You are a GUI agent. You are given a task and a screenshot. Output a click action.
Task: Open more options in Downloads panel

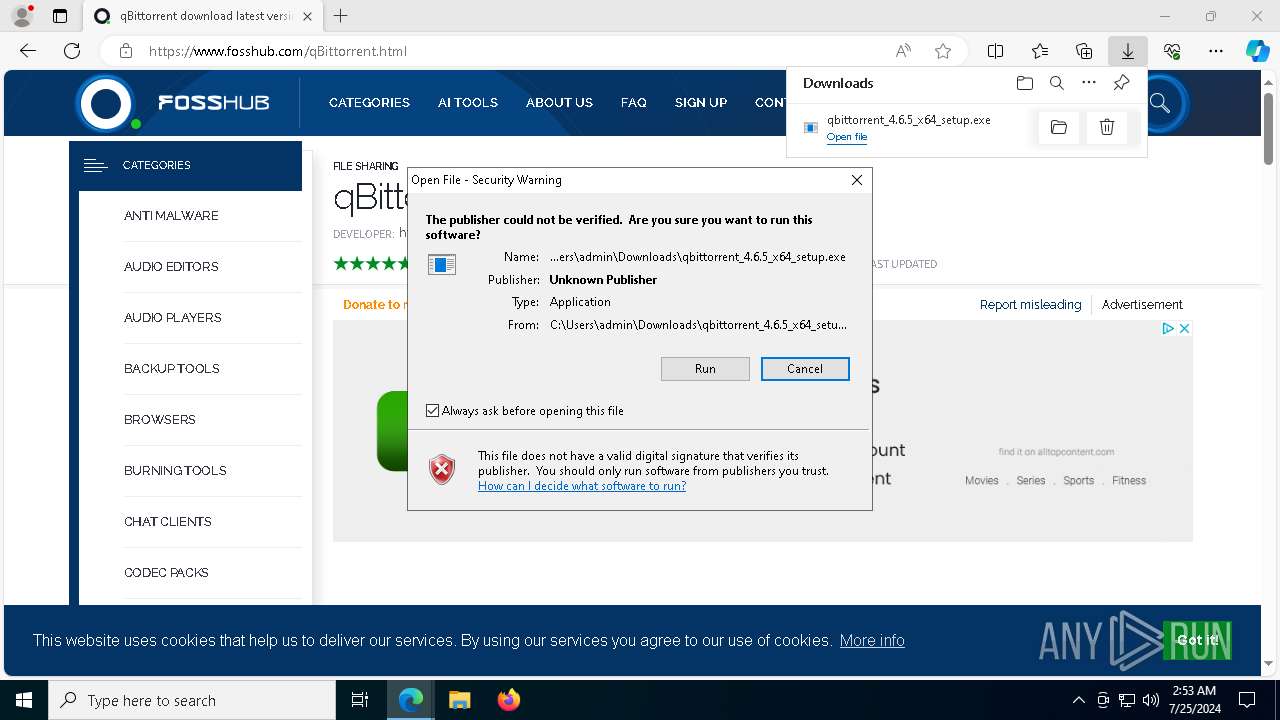pyautogui.click(x=1089, y=83)
